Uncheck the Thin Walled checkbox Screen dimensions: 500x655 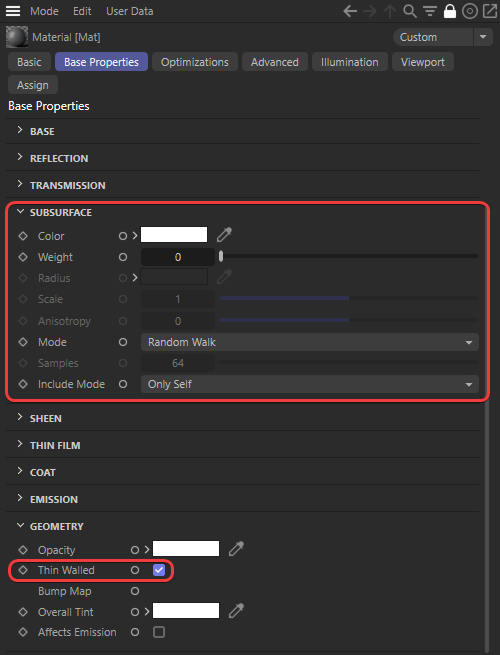tap(159, 570)
